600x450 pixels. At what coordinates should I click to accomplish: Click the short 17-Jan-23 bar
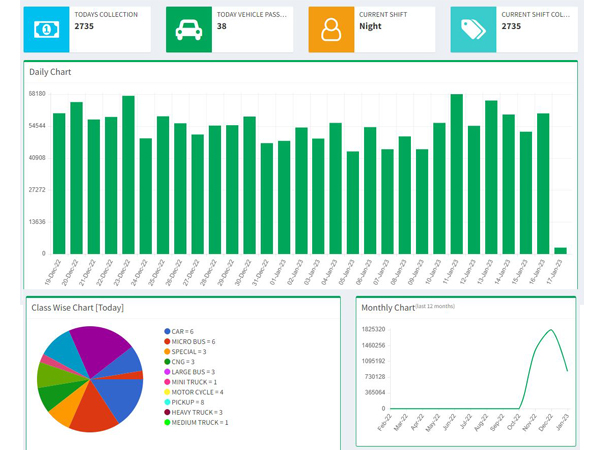click(x=560, y=250)
